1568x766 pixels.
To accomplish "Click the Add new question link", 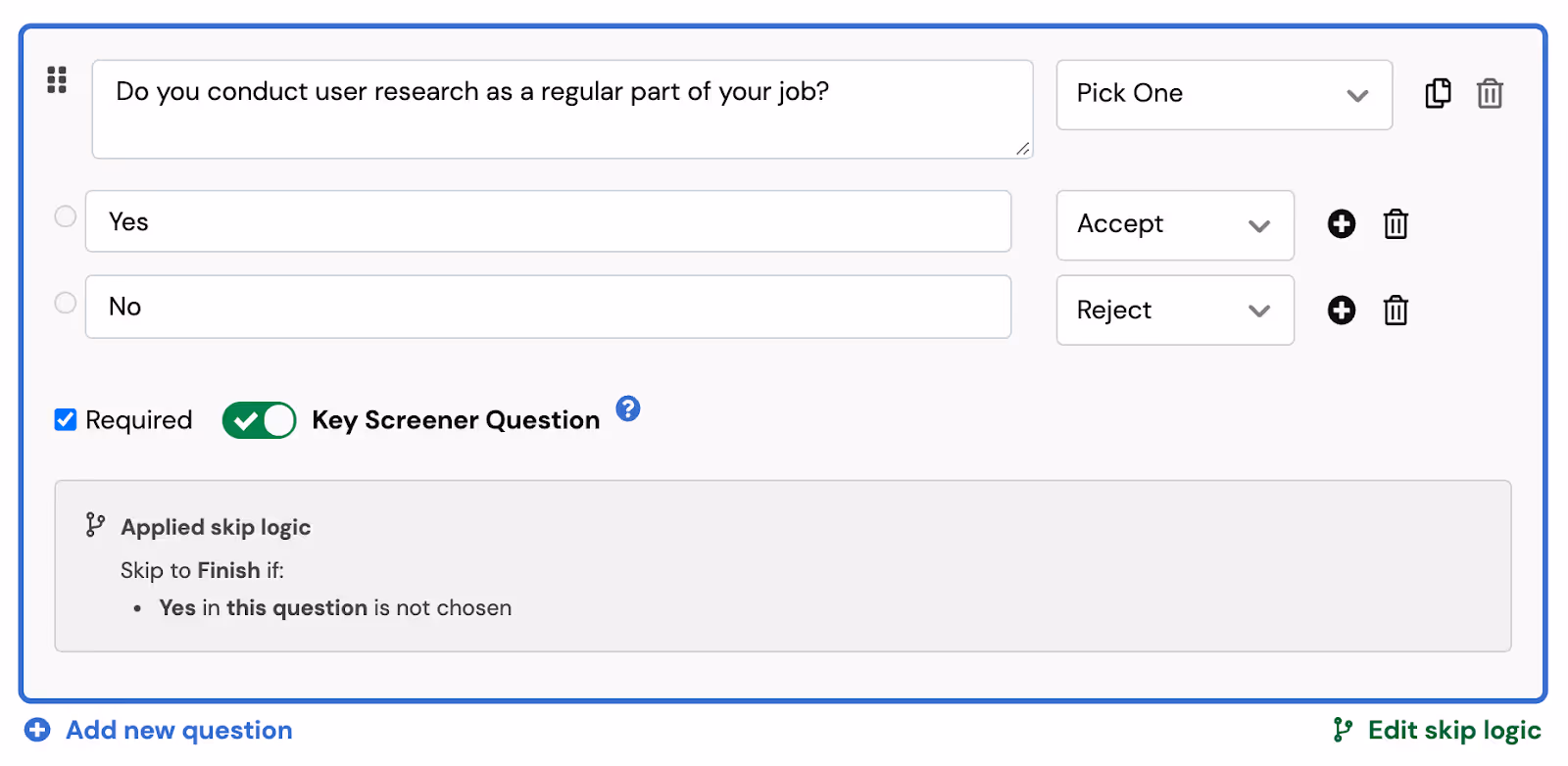I will click(177, 730).
